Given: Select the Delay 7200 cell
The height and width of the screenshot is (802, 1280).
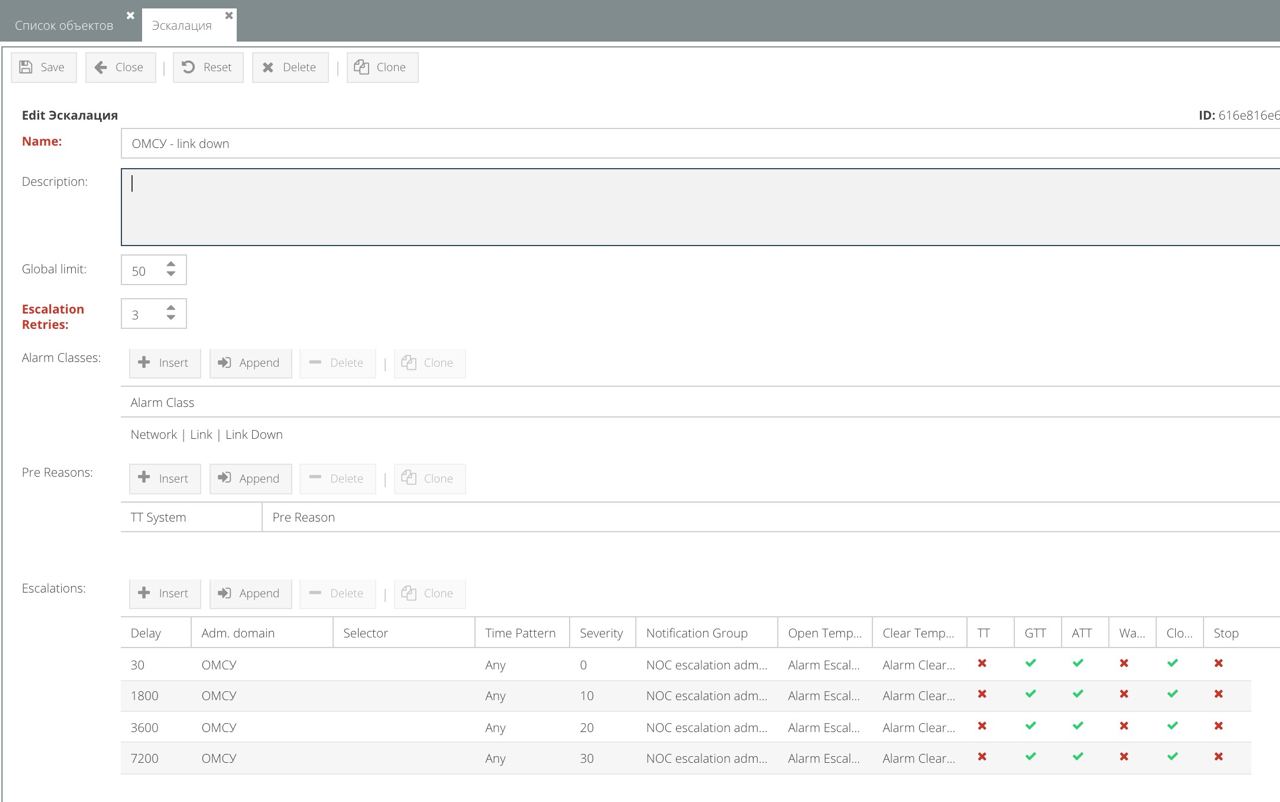Looking at the screenshot, I should pyautogui.click(x=156, y=758).
